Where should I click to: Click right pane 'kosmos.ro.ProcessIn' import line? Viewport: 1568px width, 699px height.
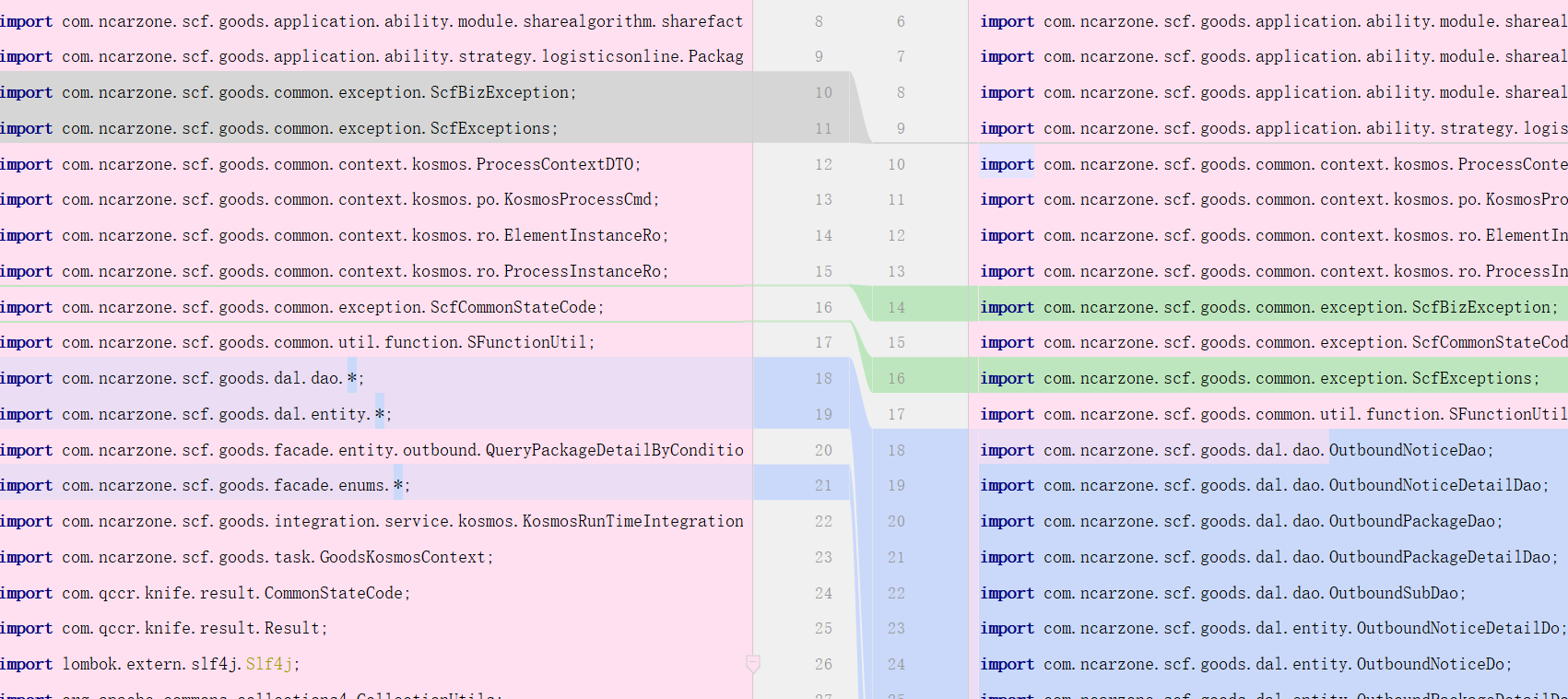pyautogui.click(x=1273, y=271)
